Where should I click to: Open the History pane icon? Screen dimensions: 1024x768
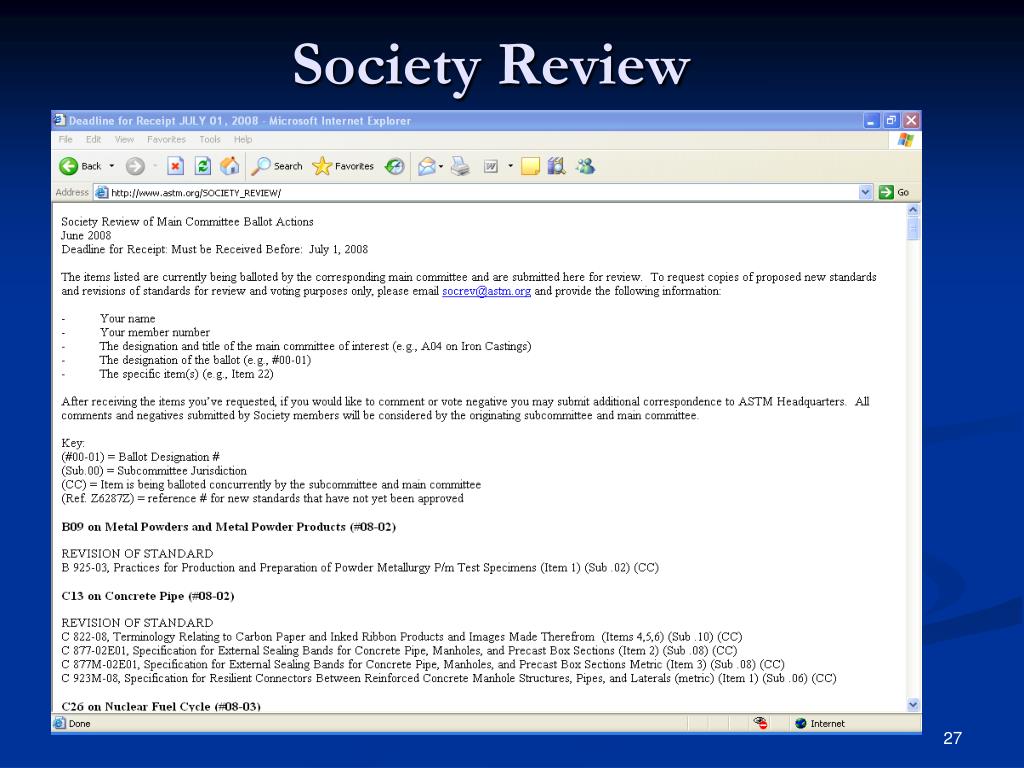point(394,167)
